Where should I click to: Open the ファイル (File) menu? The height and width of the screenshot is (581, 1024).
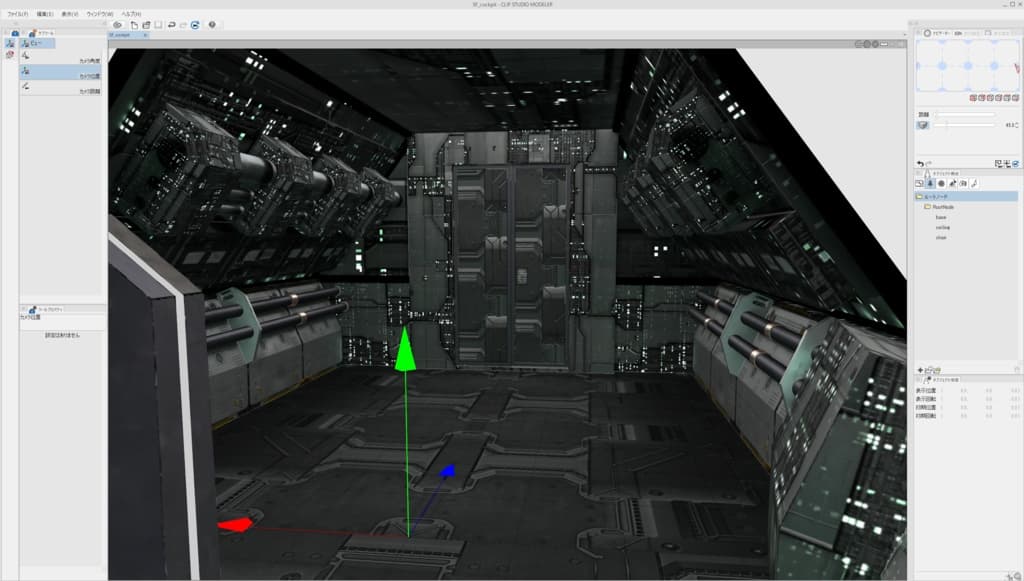tap(17, 14)
